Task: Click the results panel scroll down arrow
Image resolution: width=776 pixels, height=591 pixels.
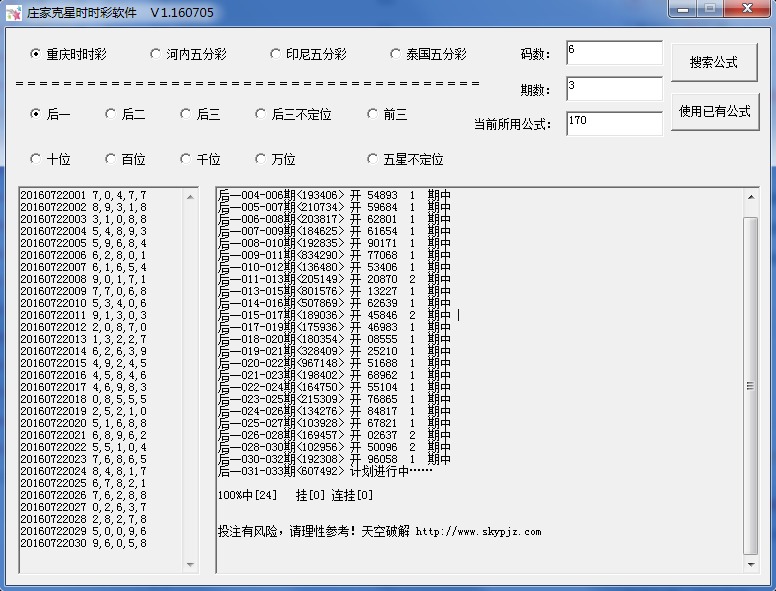Action: (x=750, y=567)
